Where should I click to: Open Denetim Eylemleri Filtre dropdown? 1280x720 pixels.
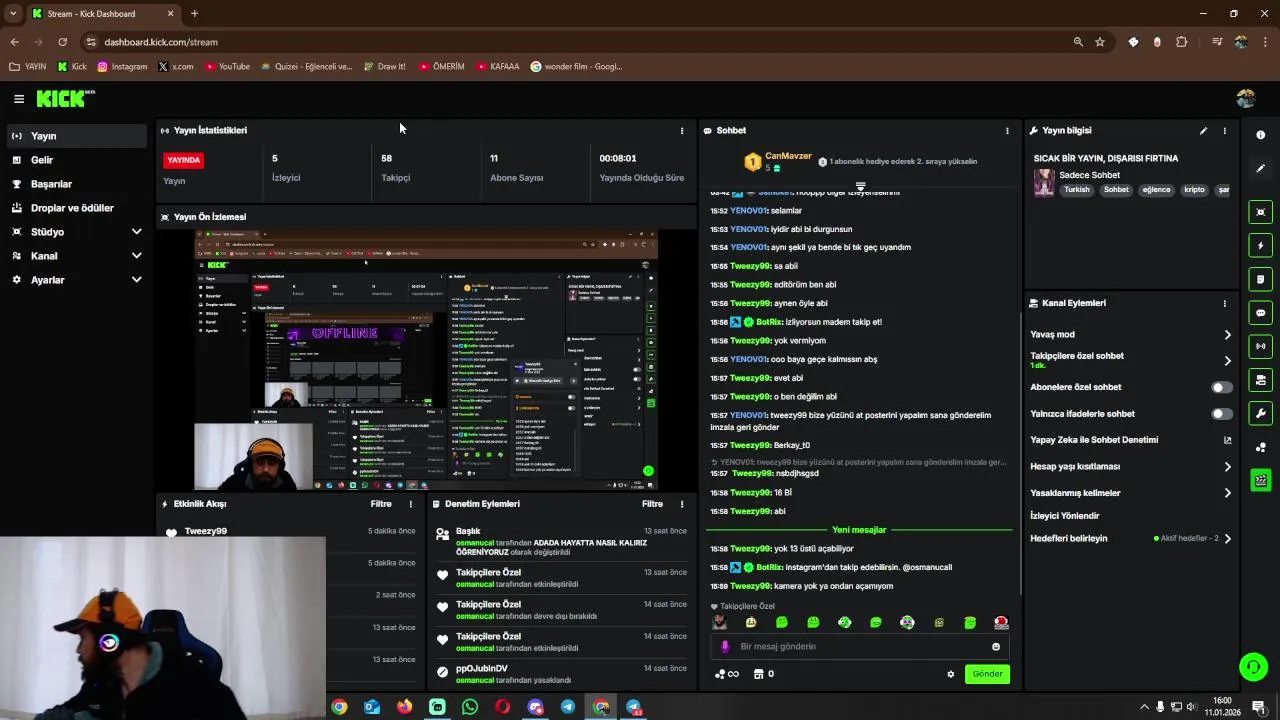tap(652, 504)
